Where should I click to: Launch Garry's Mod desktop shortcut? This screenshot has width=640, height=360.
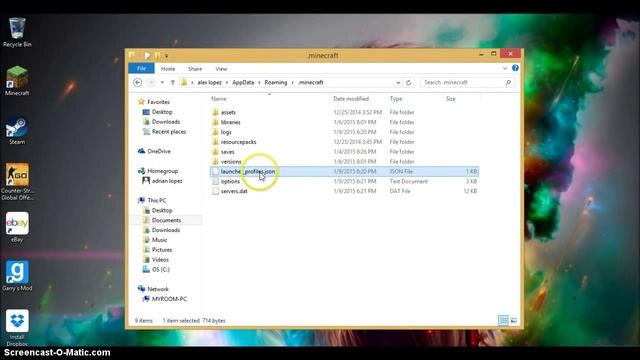click(x=17, y=276)
